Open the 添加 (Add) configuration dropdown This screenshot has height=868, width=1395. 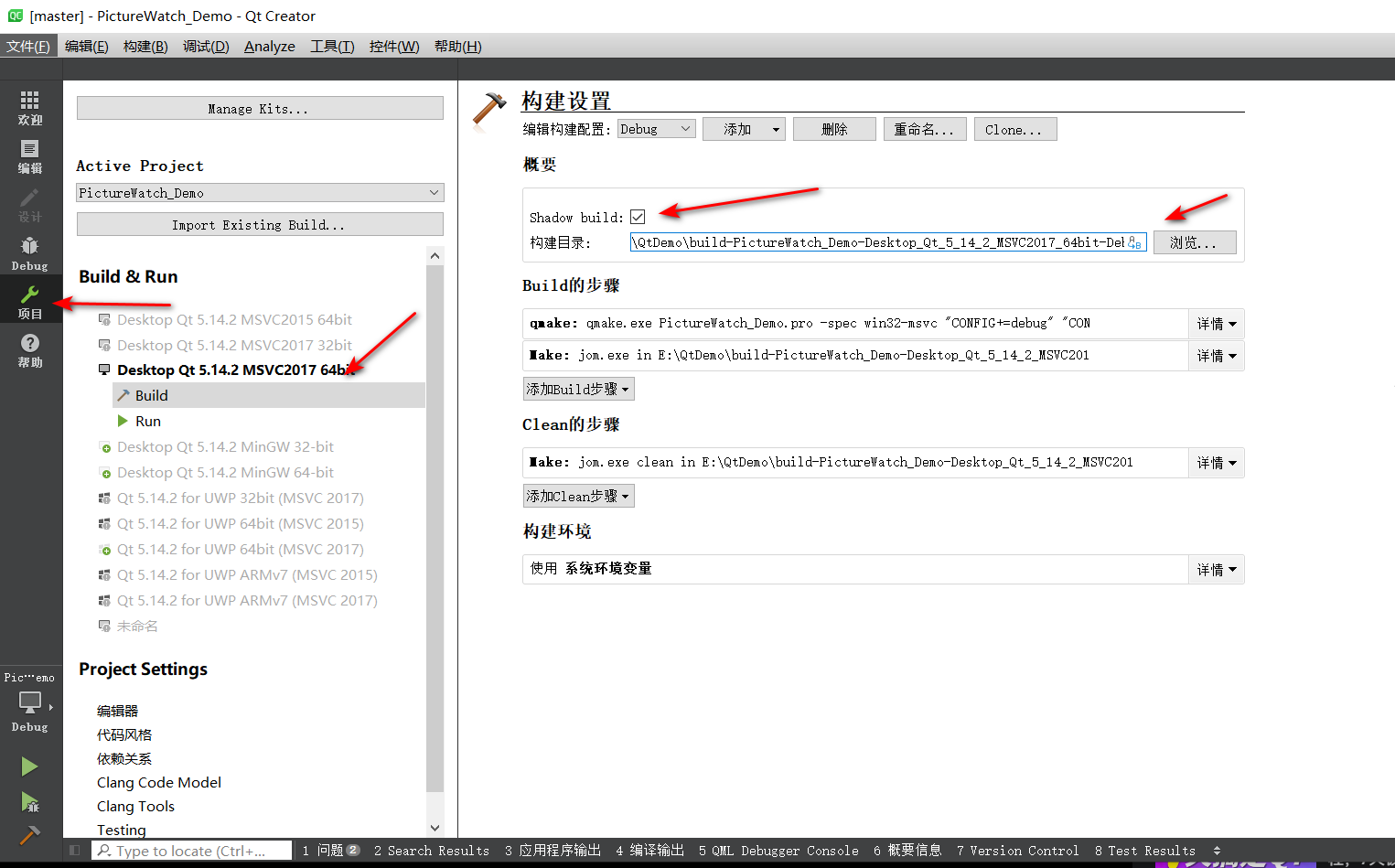coord(744,129)
